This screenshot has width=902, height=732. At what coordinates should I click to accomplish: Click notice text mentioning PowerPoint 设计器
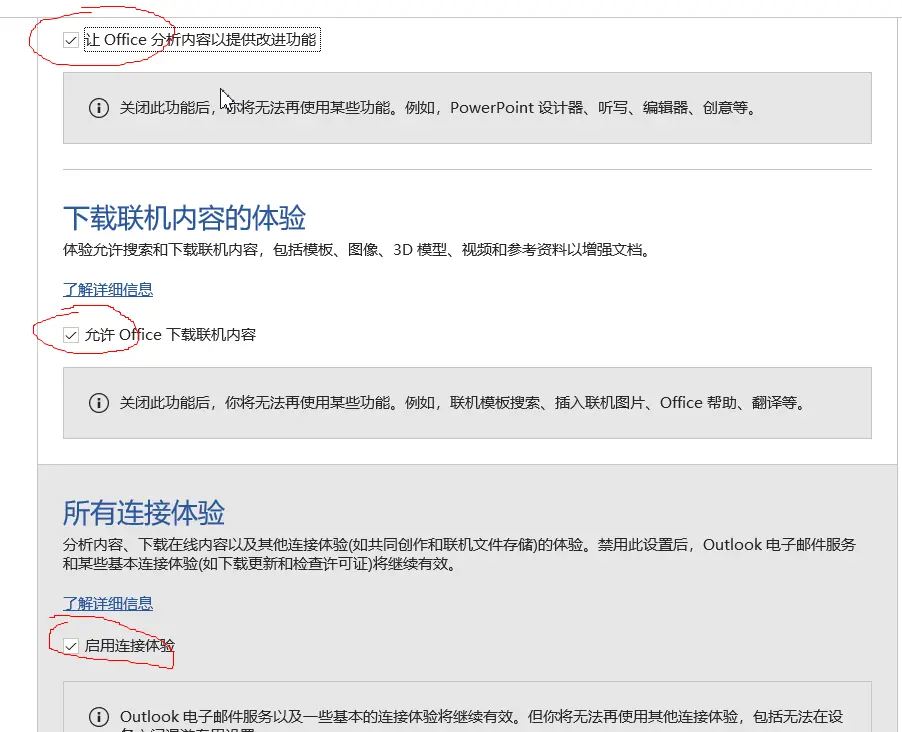click(x=438, y=108)
